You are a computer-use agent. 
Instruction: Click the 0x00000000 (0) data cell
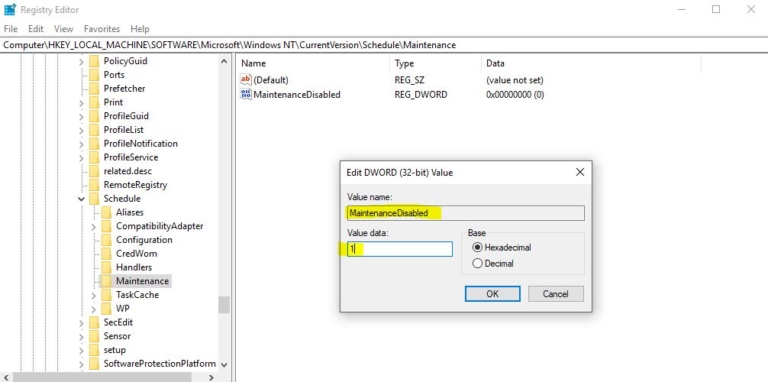pyautogui.click(x=515, y=95)
